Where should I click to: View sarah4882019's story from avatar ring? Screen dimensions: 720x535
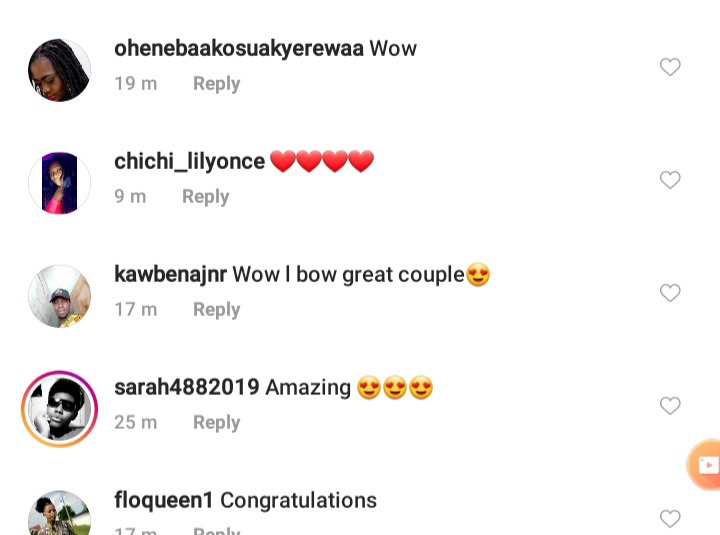click(x=59, y=409)
